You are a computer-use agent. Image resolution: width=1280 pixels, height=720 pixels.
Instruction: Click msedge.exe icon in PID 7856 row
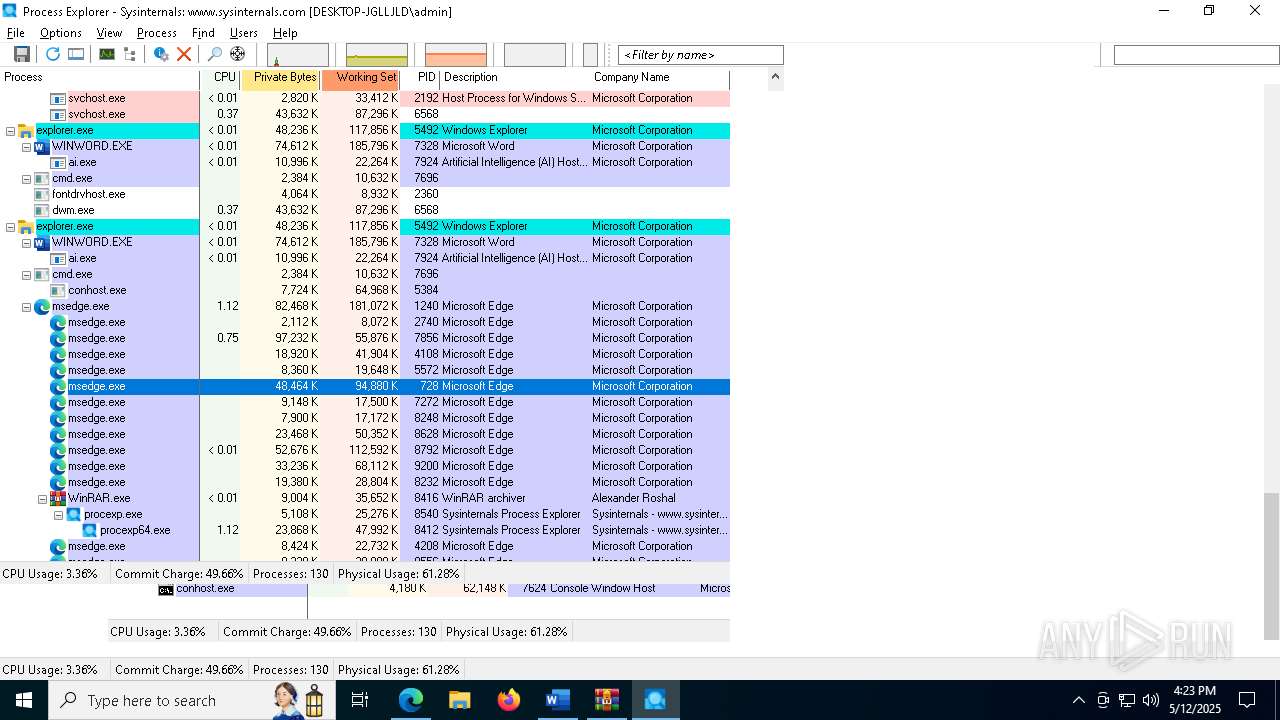coord(58,338)
